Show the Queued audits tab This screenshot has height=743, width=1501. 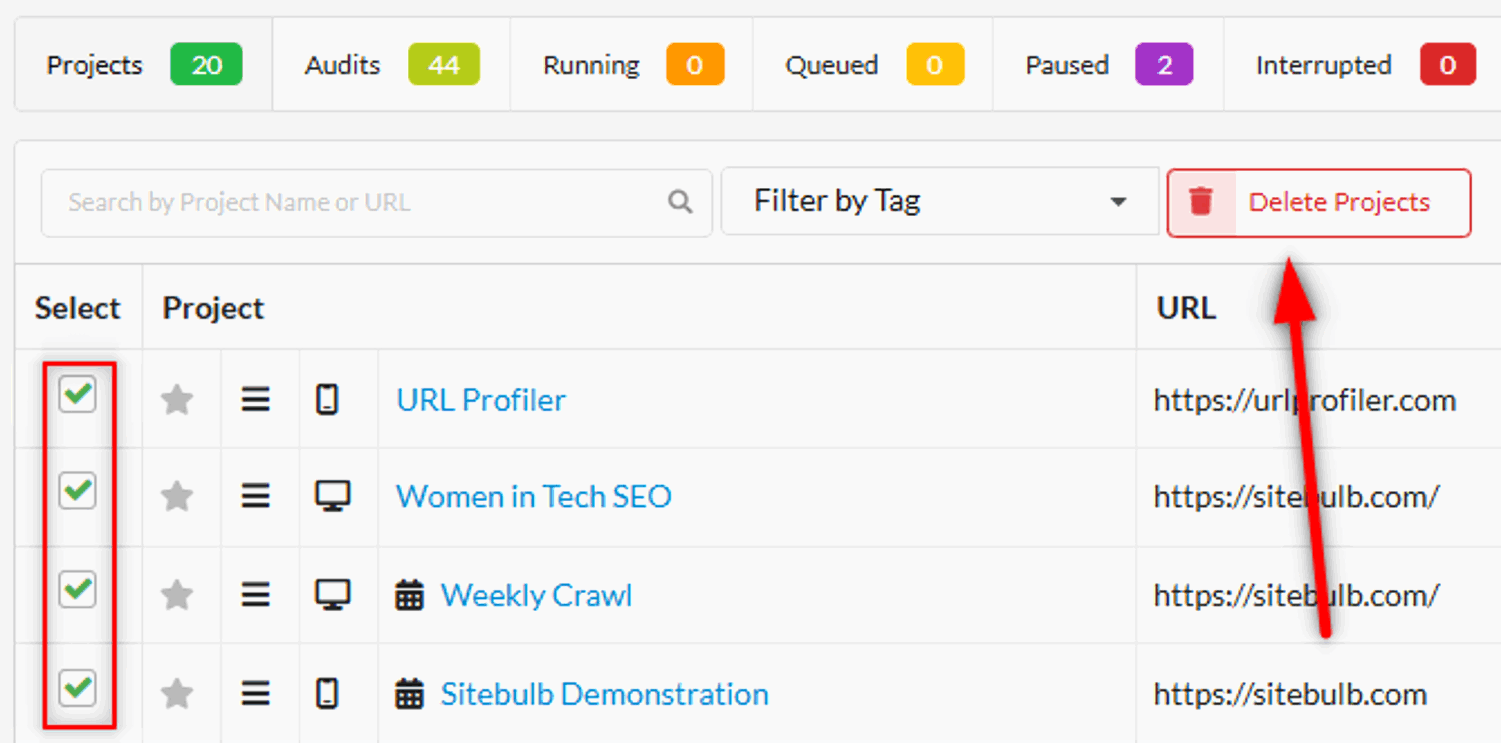point(873,65)
